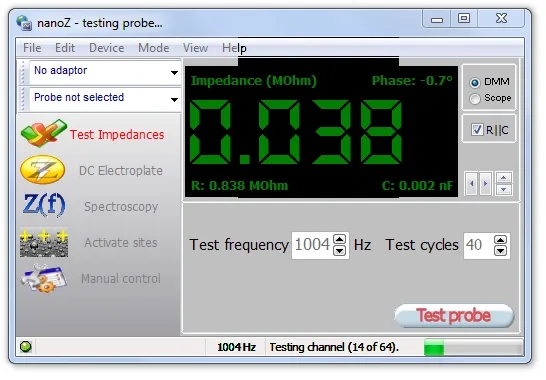Increase the Test cycles value
Image resolution: width=546 pixels, height=380 pixels.
coord(500,239)
